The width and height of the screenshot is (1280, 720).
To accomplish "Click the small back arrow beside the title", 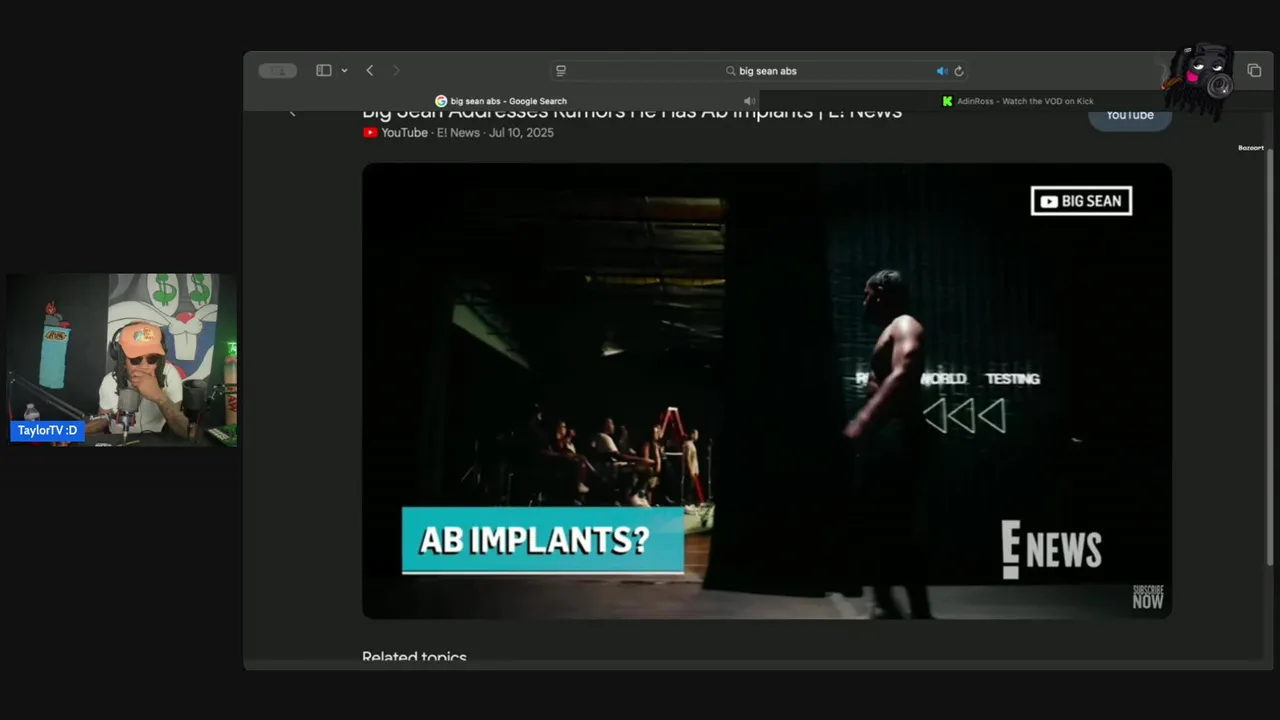I will pos(292,113).
